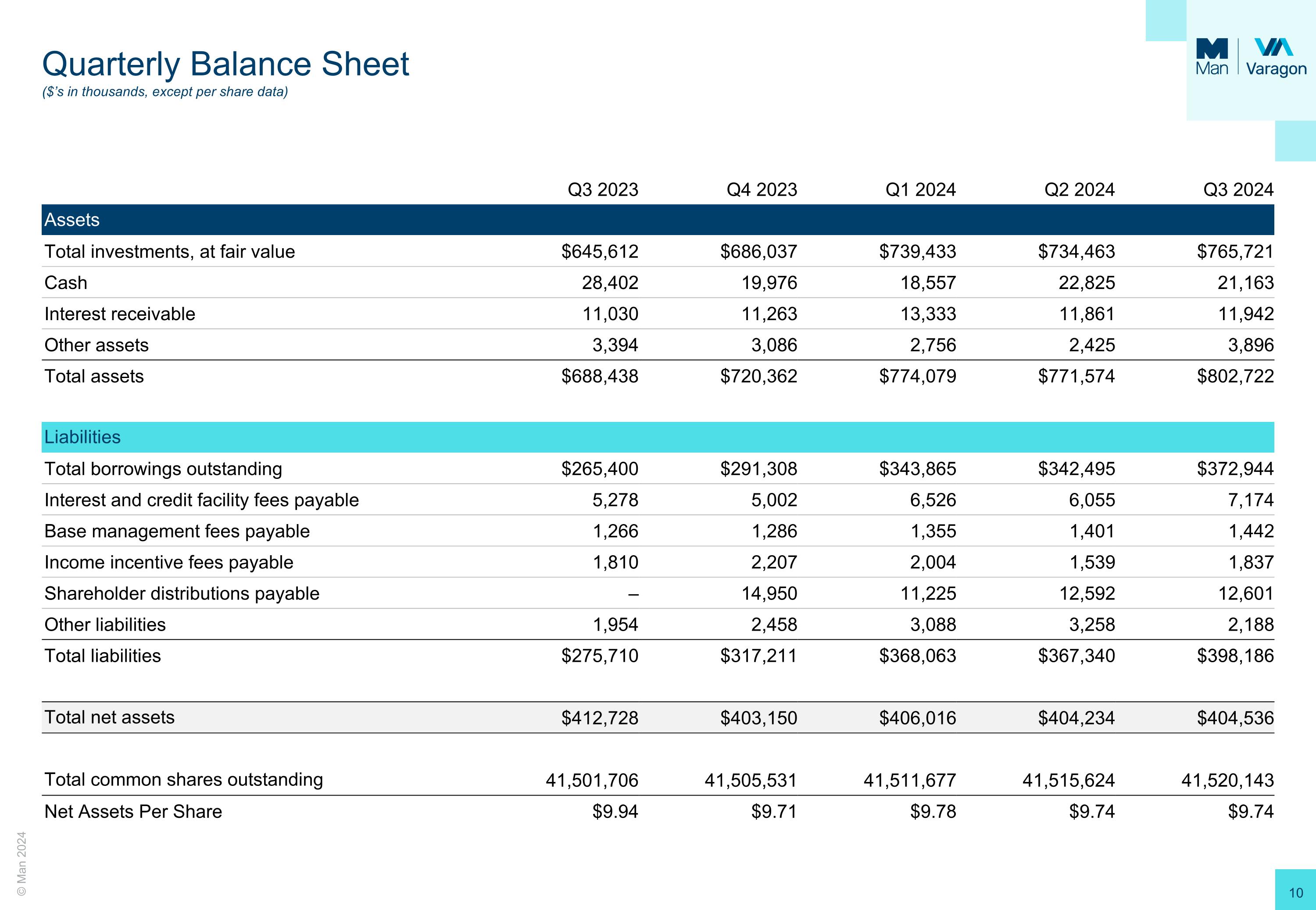The width and height of the screenshot is (1316, 910).
Task: Click the page number 10
Action: pos(1295,893)
